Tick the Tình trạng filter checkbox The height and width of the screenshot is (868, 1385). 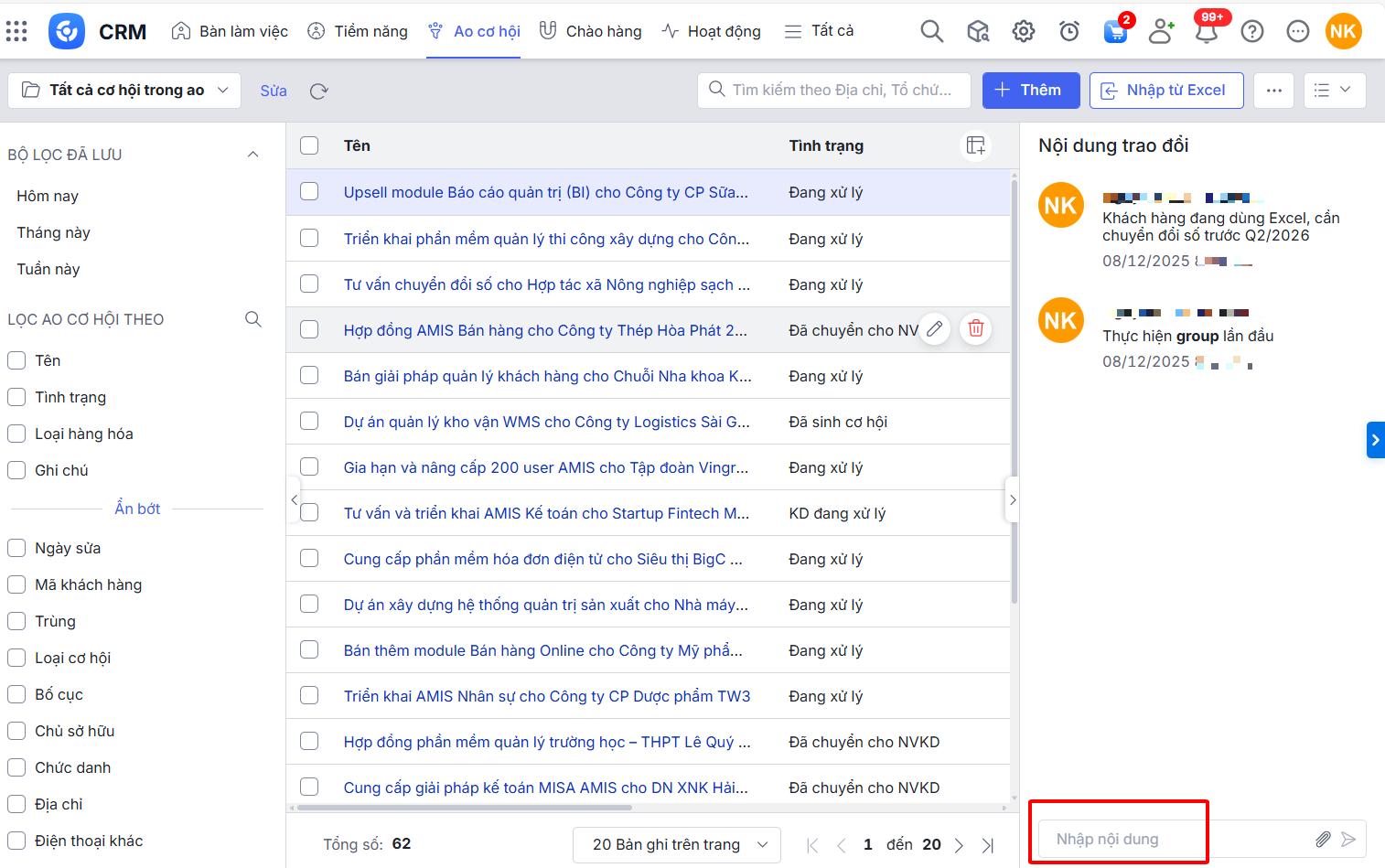[x=16, y=397]
